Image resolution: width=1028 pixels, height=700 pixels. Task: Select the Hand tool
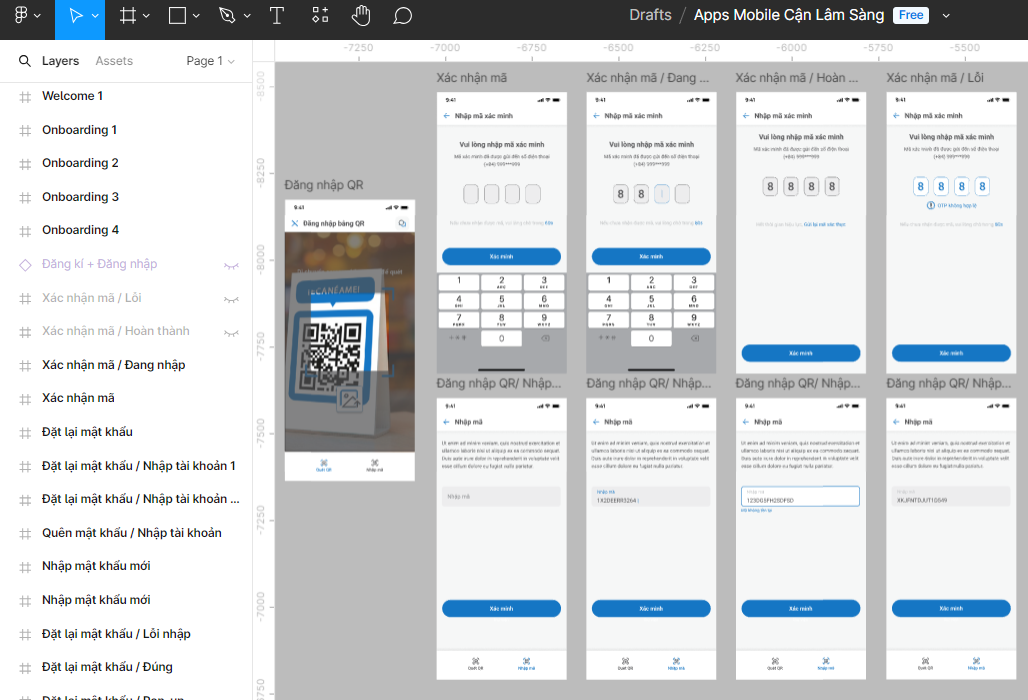pyautogui.click(x=361, y=16)
